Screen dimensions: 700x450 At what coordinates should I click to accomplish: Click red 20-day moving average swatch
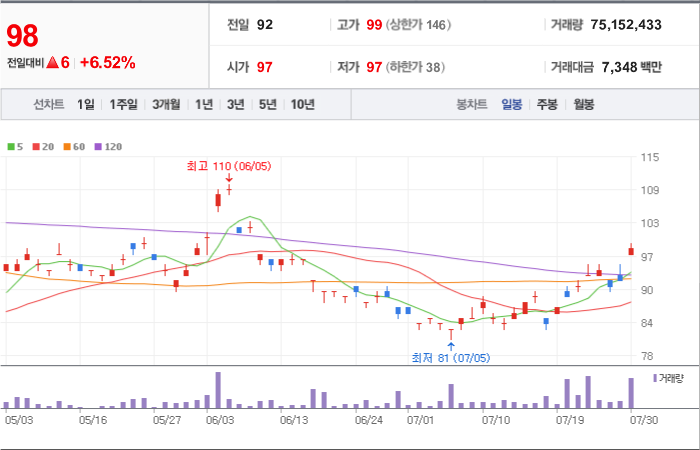tap(36, 146)
